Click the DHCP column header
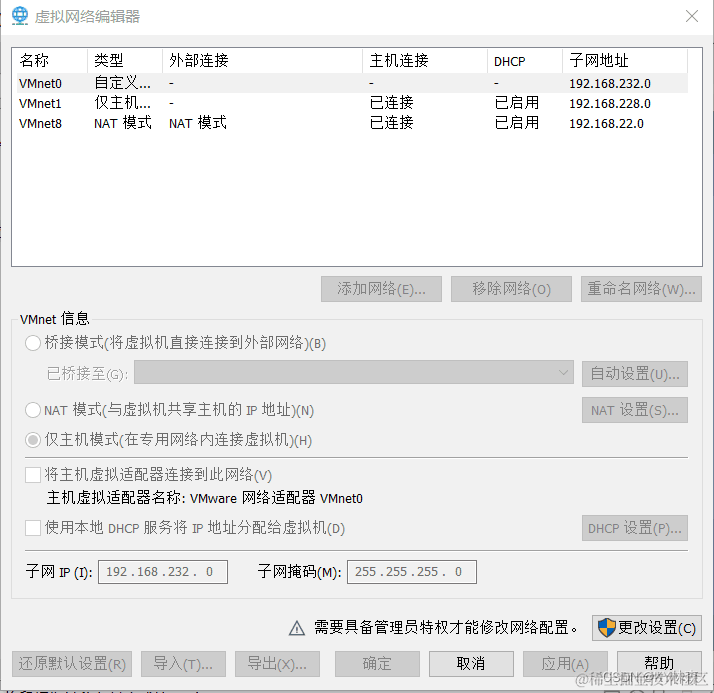 click(525, 60)
